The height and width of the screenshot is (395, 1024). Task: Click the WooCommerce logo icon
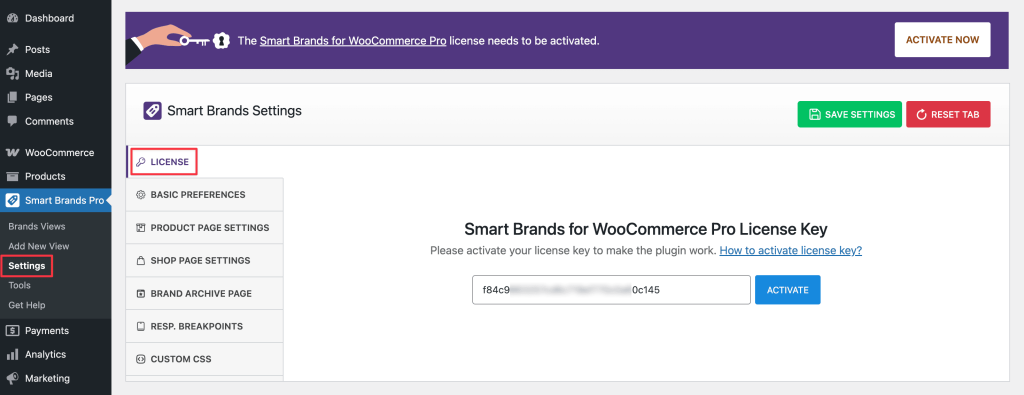point(12,153)
